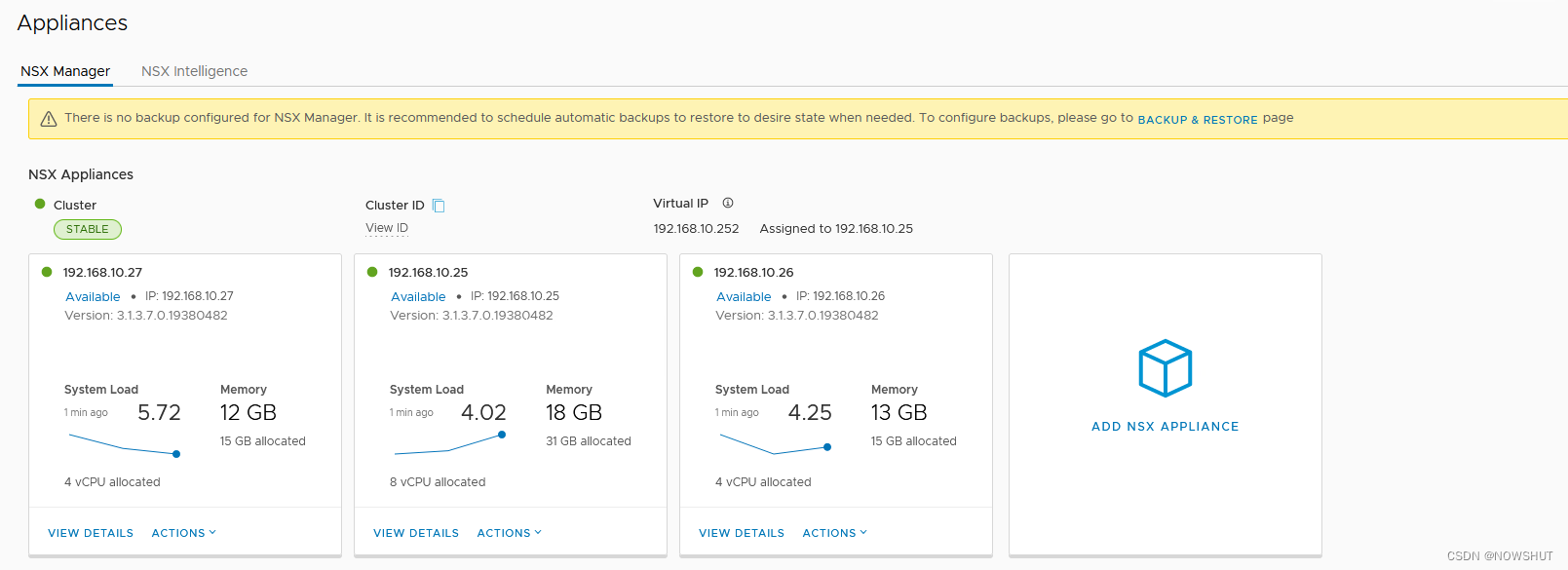Open the Virtual IP info icon
Viewport: 1568px width, 570px height.
728,203
